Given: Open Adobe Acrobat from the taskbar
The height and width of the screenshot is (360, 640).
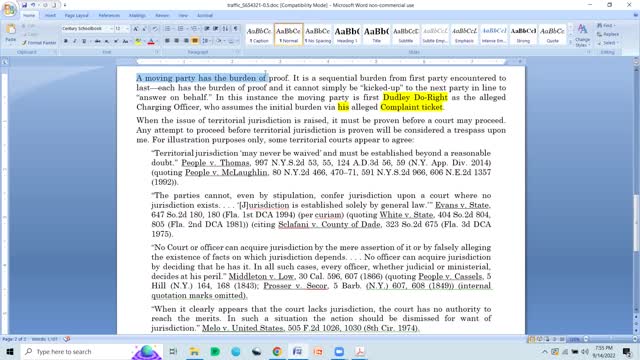Looking at the screenshot, I should pyautogui.click(x=360, y=351).
